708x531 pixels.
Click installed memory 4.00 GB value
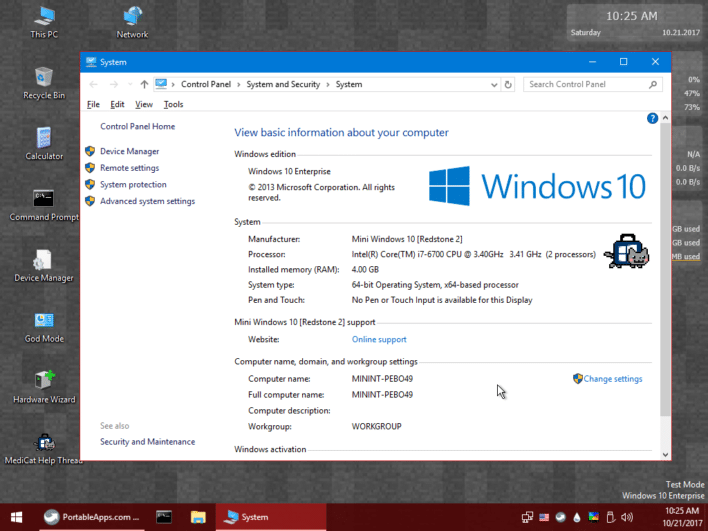pos(365,270)
